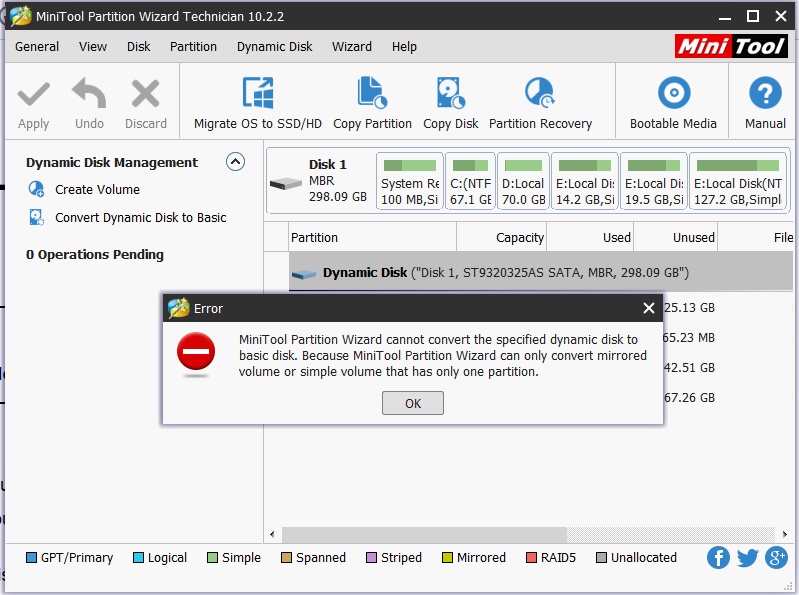Click OK in the Error dialog
This screenshot has width=799, height=595.
click(x=413, y=403)
